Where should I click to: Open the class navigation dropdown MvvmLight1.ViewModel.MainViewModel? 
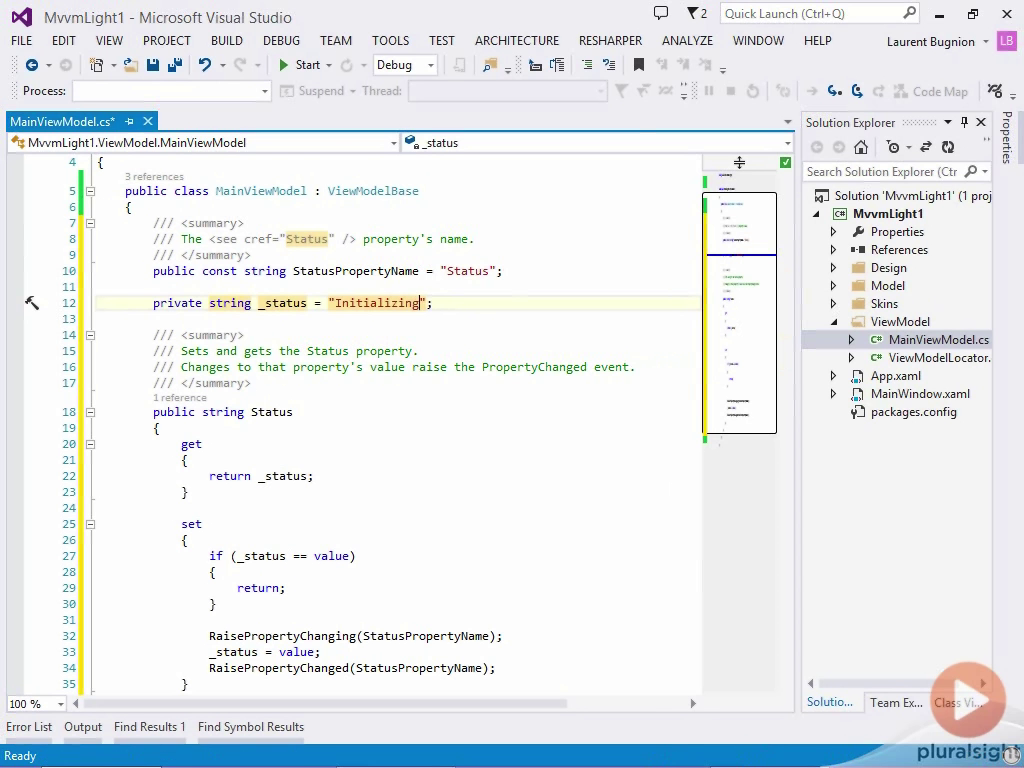[x=394, y=143]
